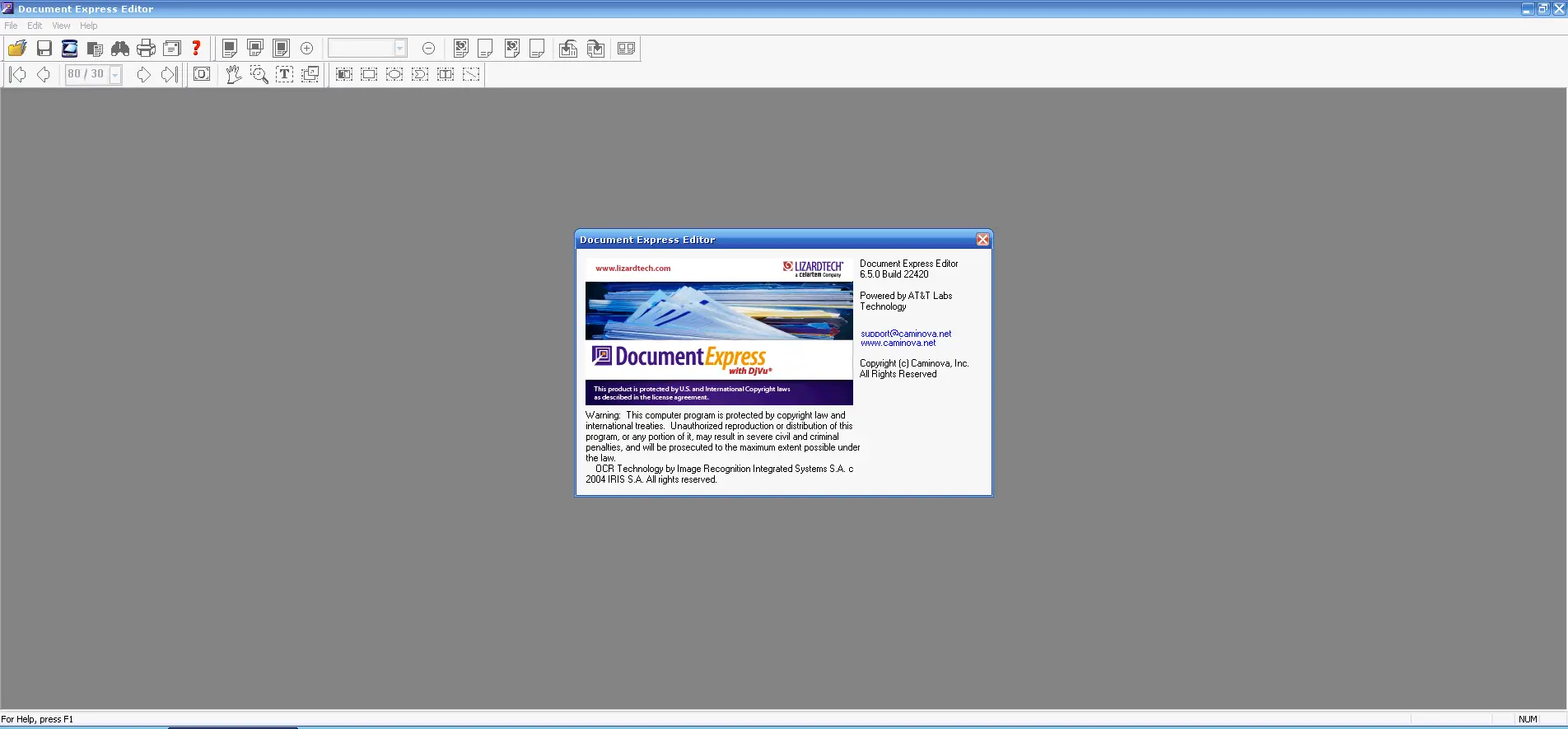Go to the previous page

[44, 75]
